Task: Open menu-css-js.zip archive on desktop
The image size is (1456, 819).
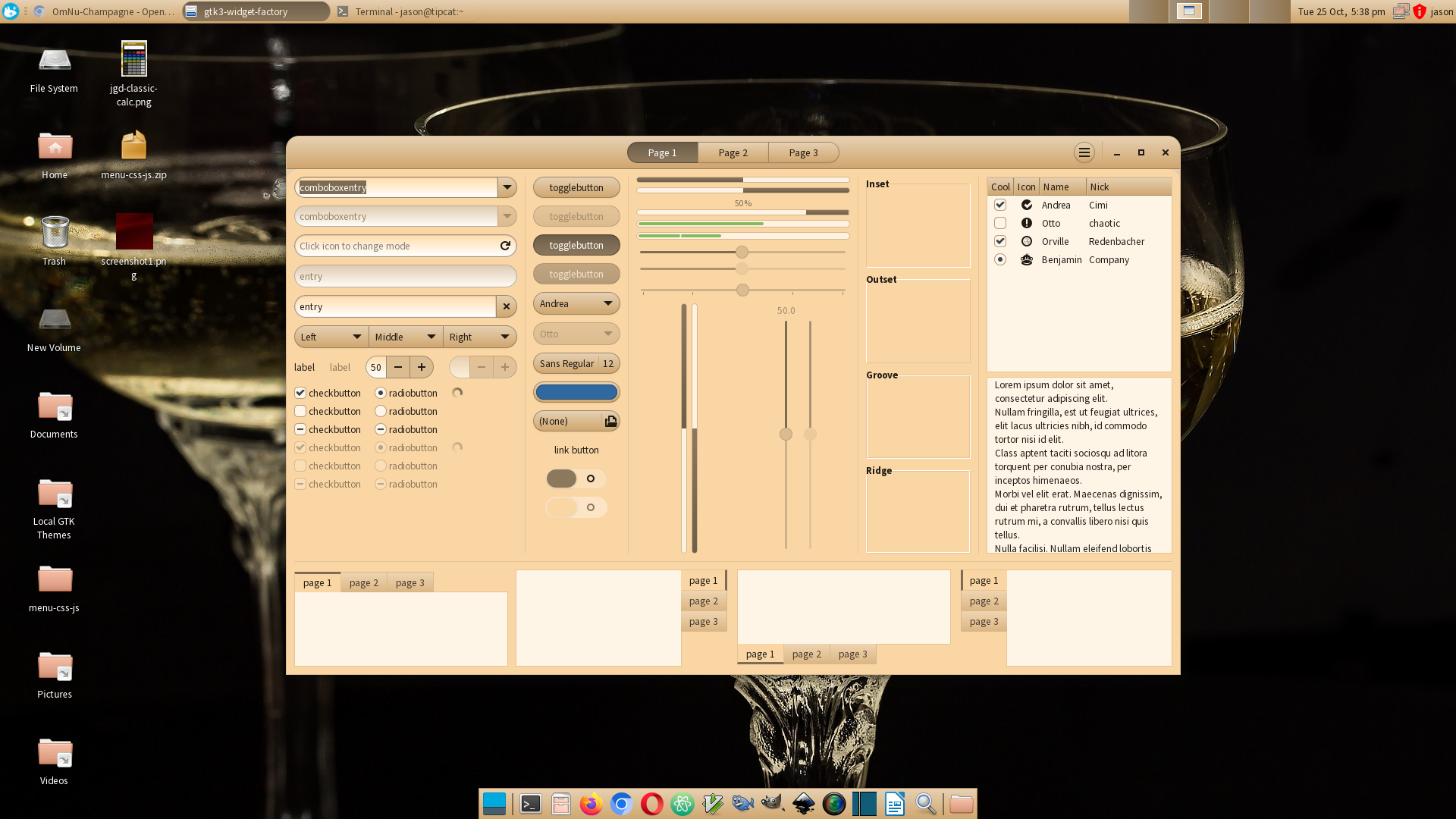Action: click(x=134, y=155)
